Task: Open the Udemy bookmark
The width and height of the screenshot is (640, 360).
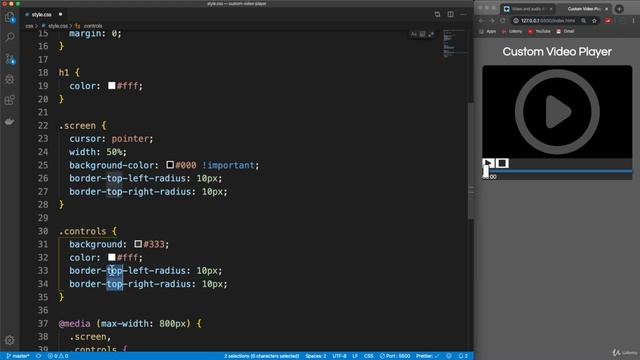Action: [512, 31]
